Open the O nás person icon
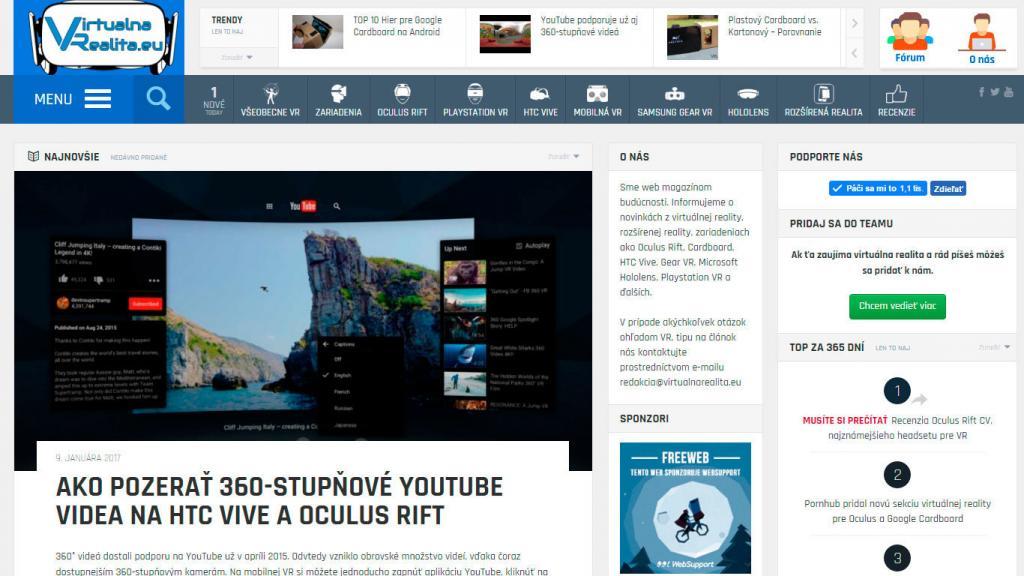 pos(982,32)
